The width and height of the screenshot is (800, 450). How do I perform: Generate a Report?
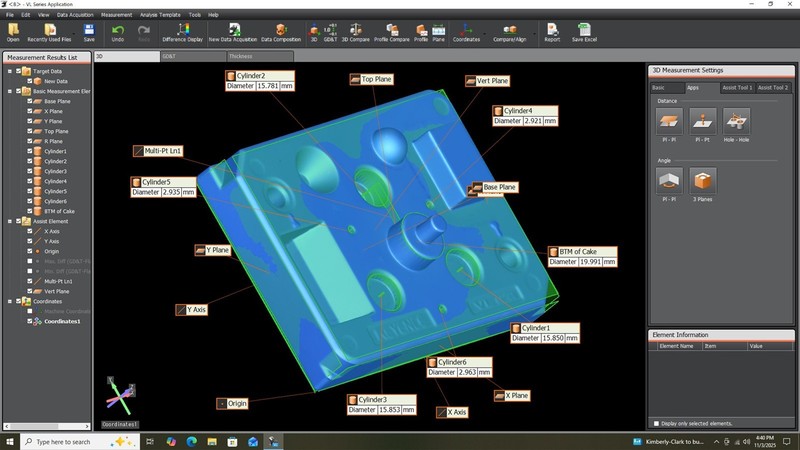(552, 33)
